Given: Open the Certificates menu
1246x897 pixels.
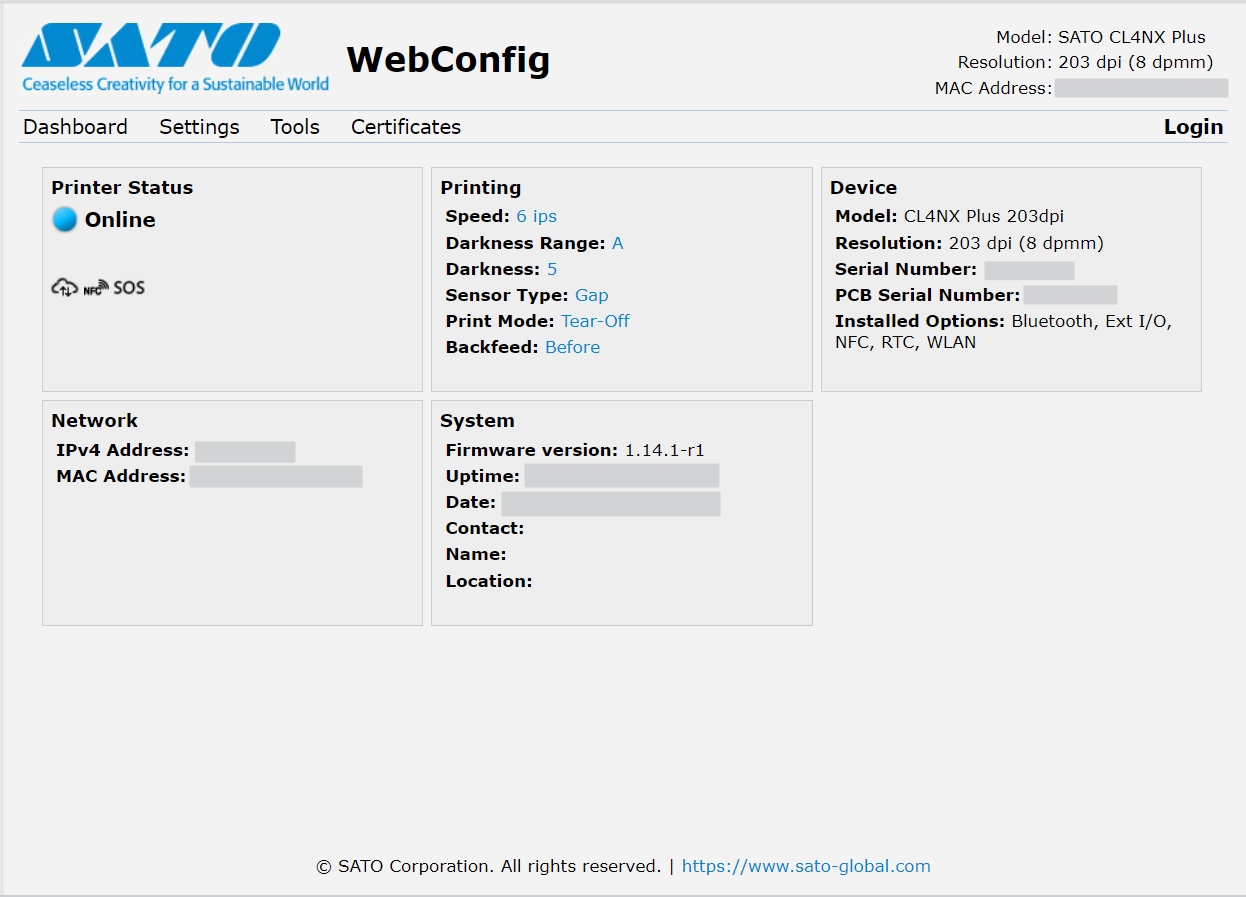Looking at the screenshot, I should point(405,127).
